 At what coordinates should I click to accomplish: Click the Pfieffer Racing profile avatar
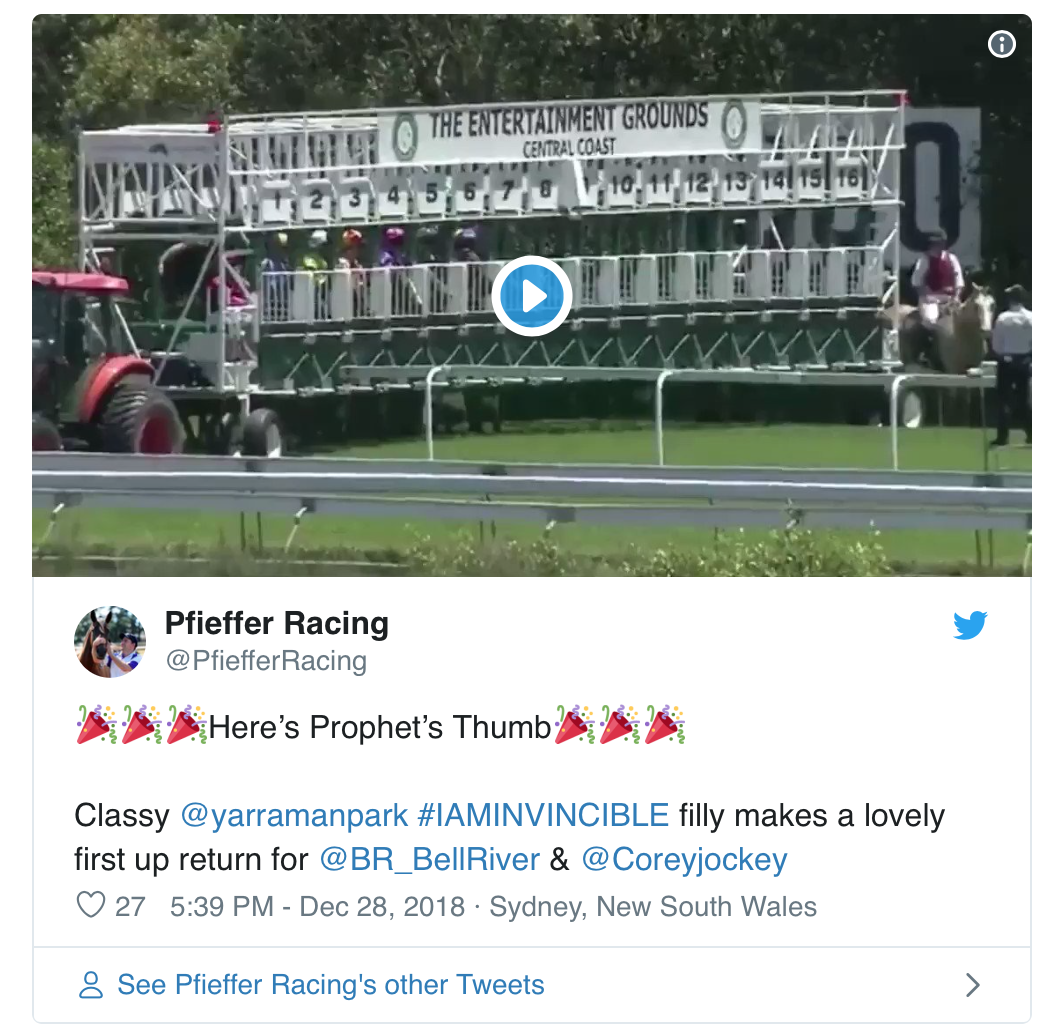pyautogui.click(x=109, y=642)
